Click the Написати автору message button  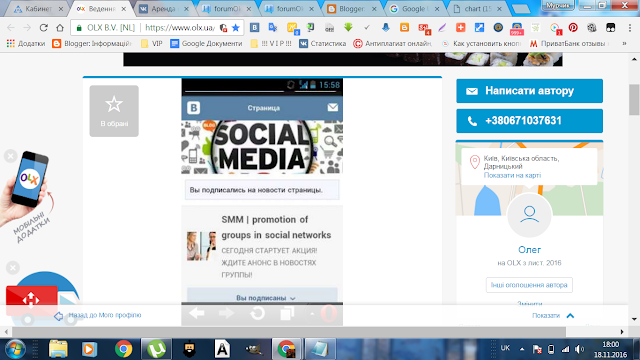tap(529, 91)
